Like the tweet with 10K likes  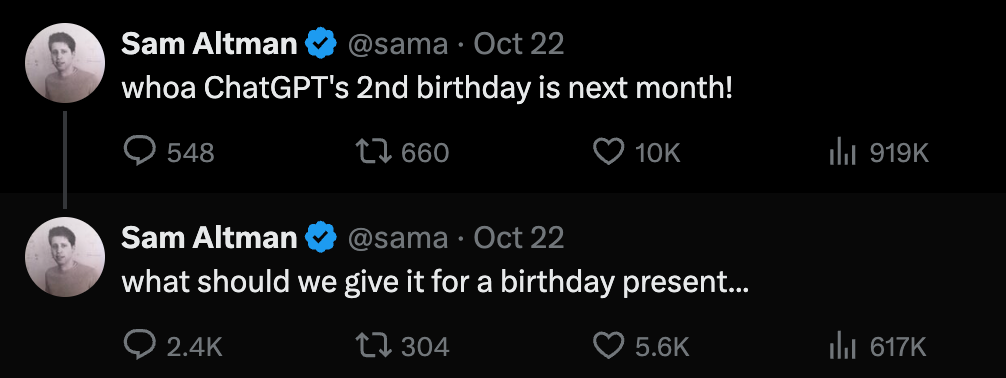click(608, 152)
